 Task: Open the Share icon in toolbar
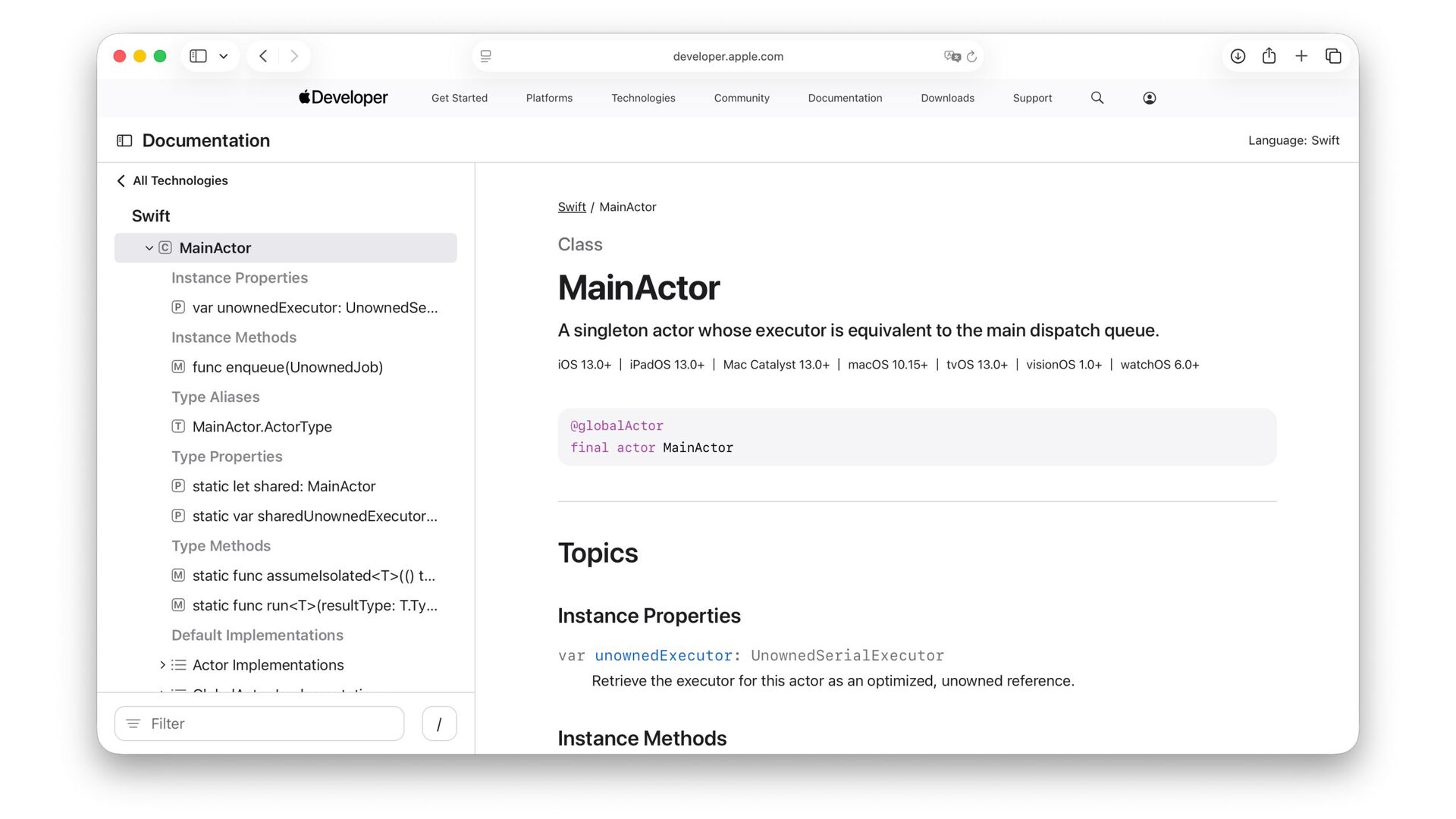point(1269,56)
